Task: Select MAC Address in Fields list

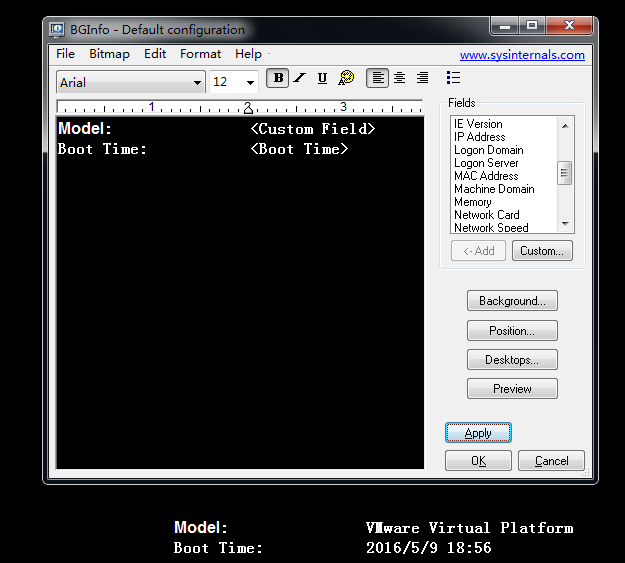Action: click(x=486, y=176)
